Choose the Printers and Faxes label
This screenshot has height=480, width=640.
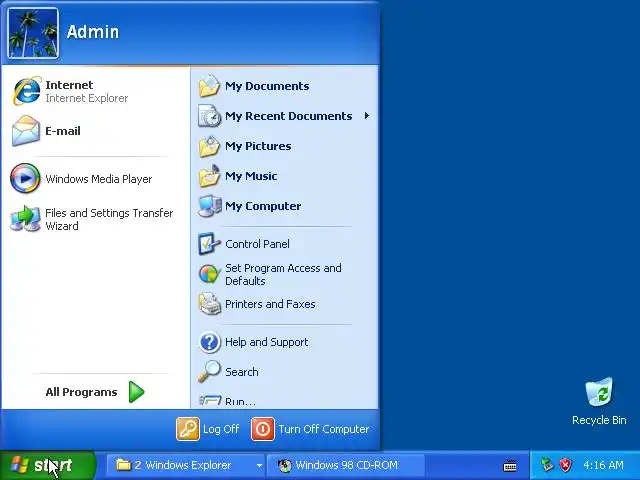pyautogui.click(x=270, y=304)
